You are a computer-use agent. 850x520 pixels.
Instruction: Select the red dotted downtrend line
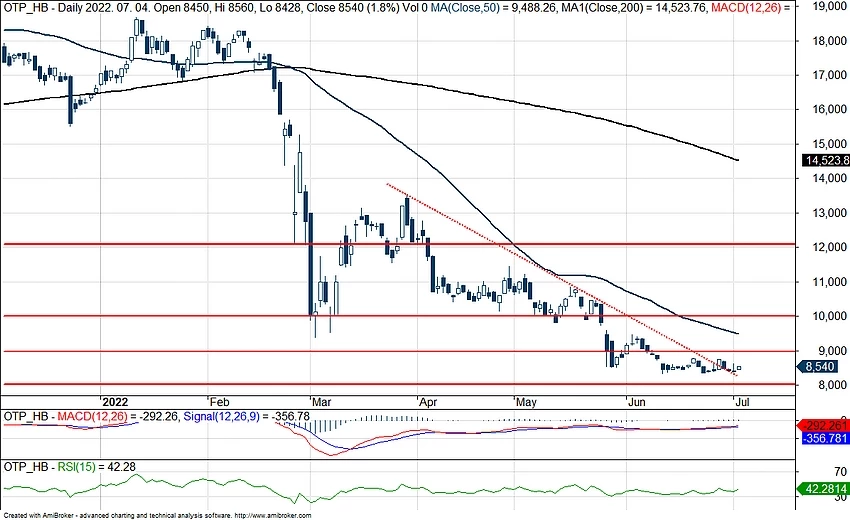point(562,279)
